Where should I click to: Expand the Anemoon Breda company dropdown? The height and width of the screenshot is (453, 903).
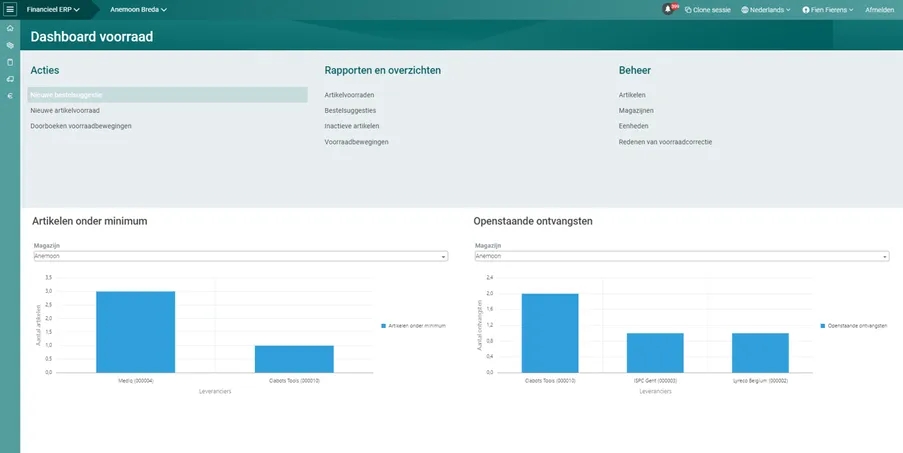138,10
